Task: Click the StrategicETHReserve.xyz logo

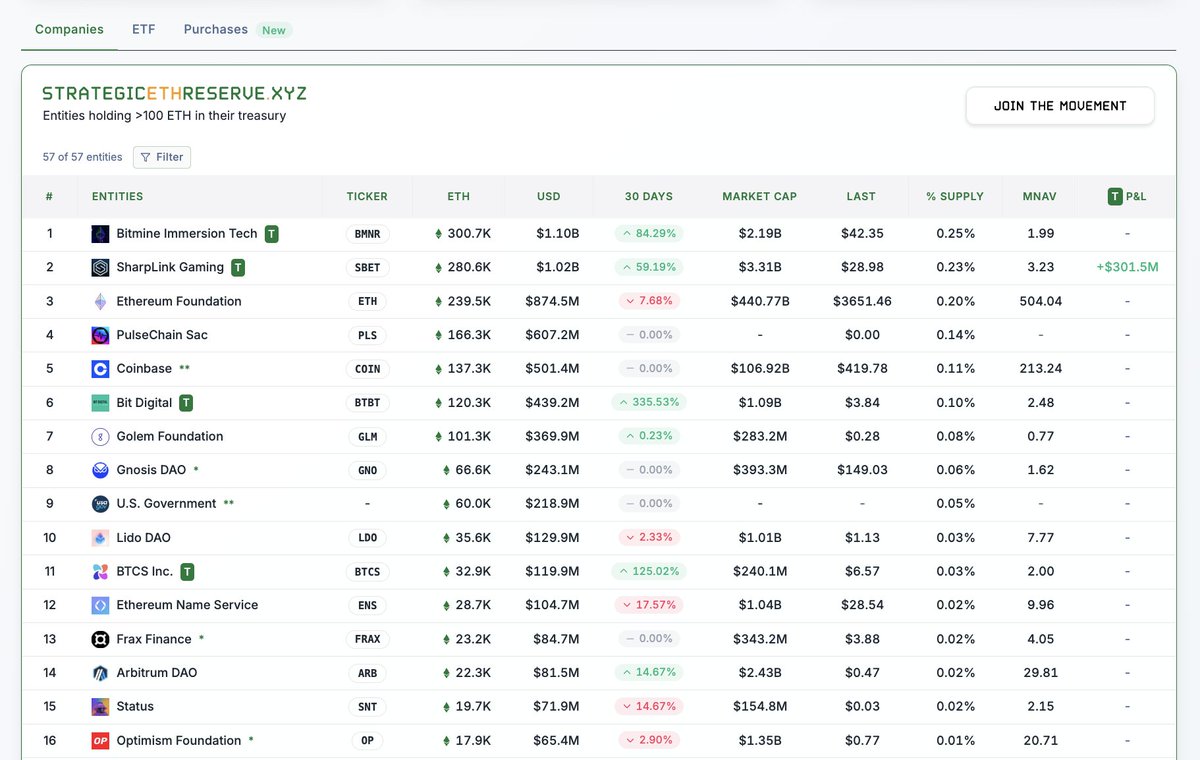Action: (x=174, y=93)
